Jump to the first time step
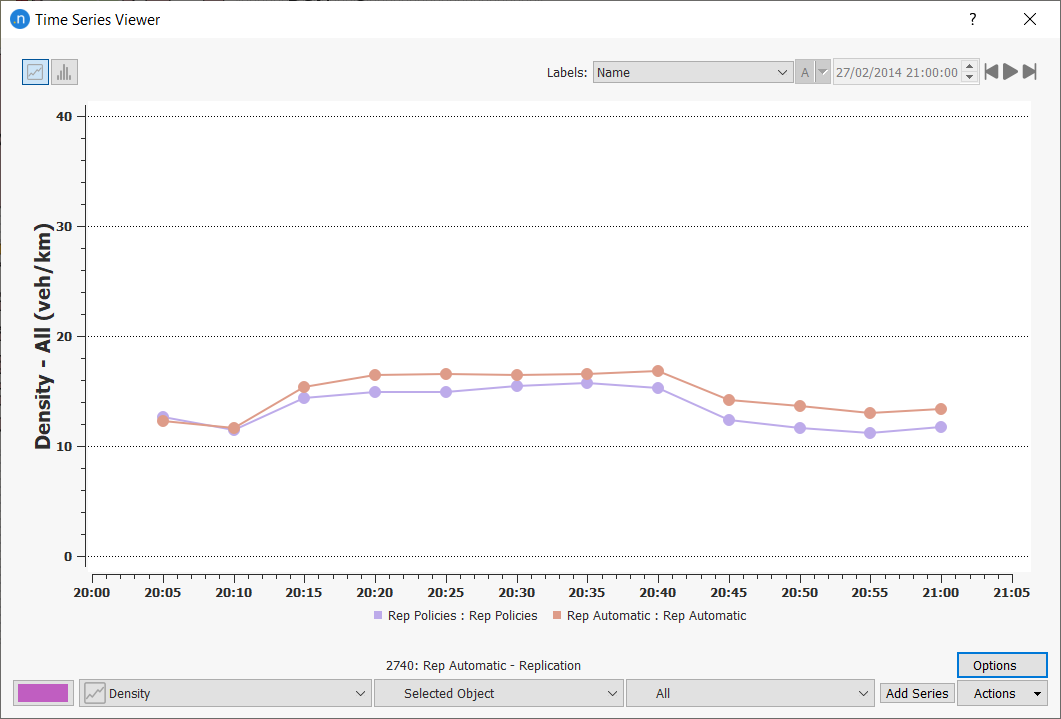The image size is (1061, 719). [x=991, y=72]
